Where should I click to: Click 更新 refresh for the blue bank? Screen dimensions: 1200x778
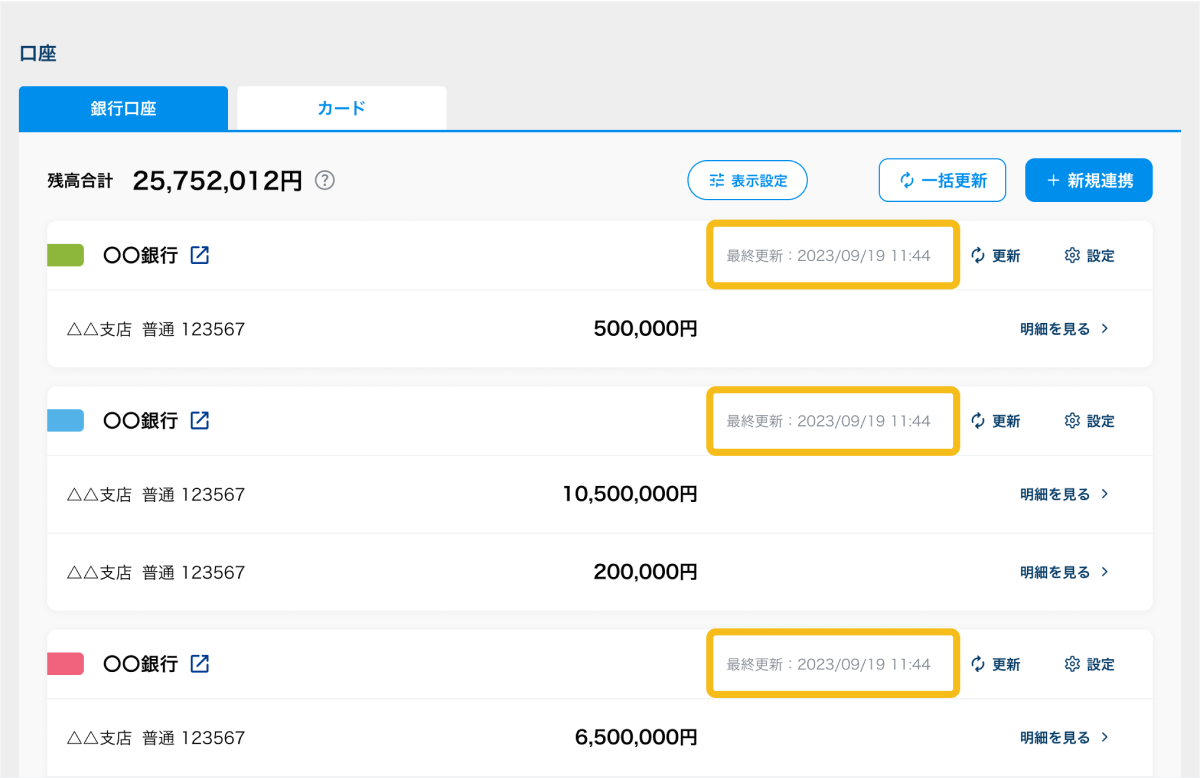point(995,421)
